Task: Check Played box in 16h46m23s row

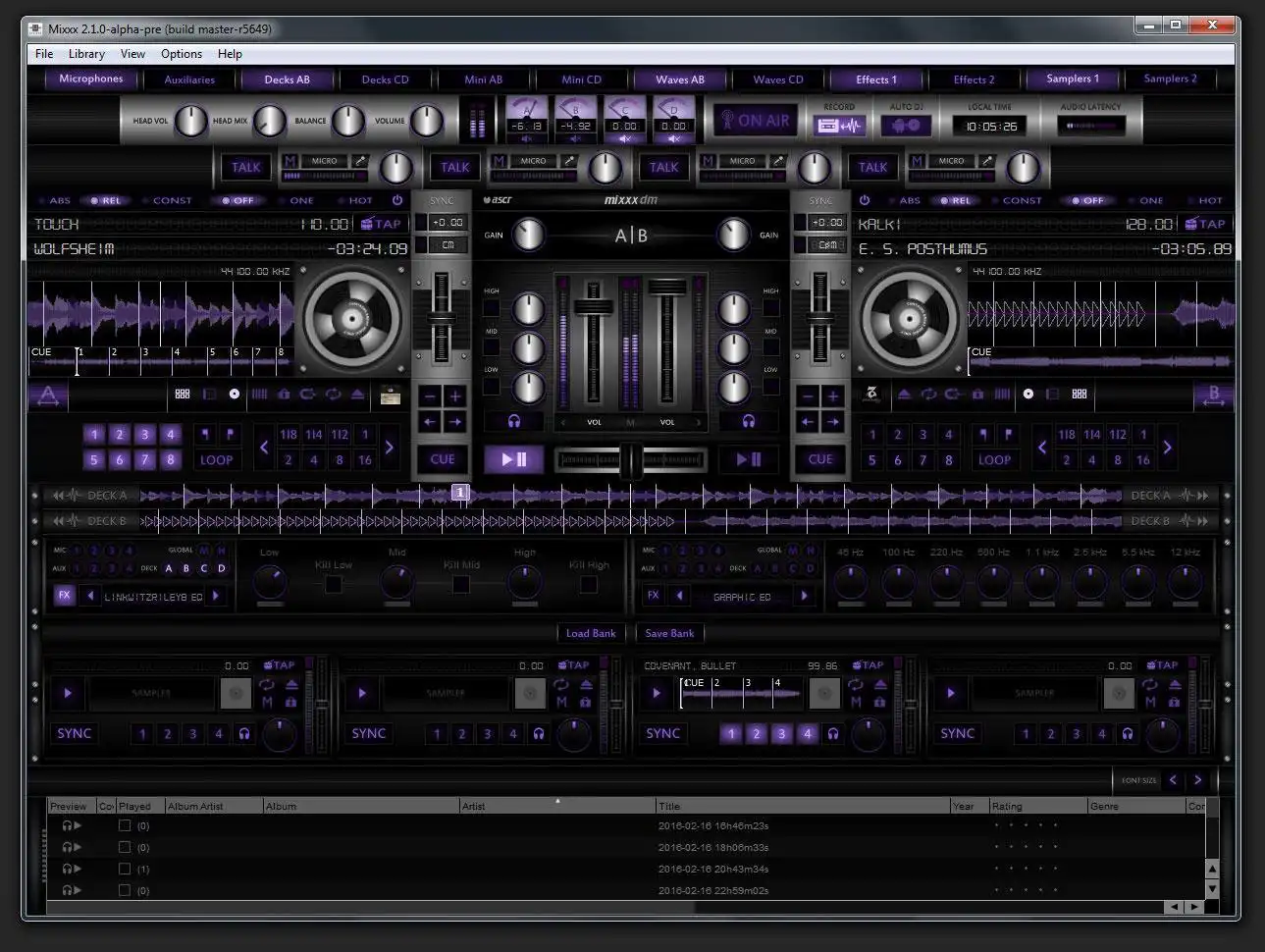Action: tap(125, 825)
